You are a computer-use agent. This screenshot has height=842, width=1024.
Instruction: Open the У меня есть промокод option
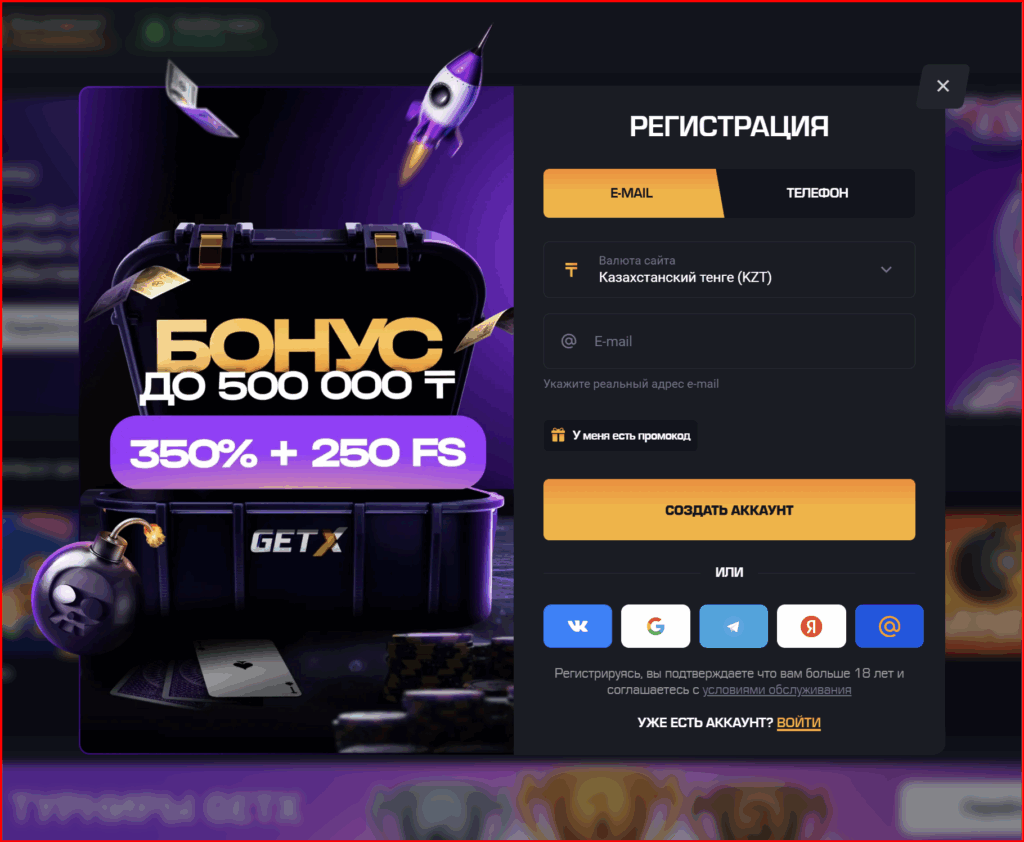click(620, 435)
